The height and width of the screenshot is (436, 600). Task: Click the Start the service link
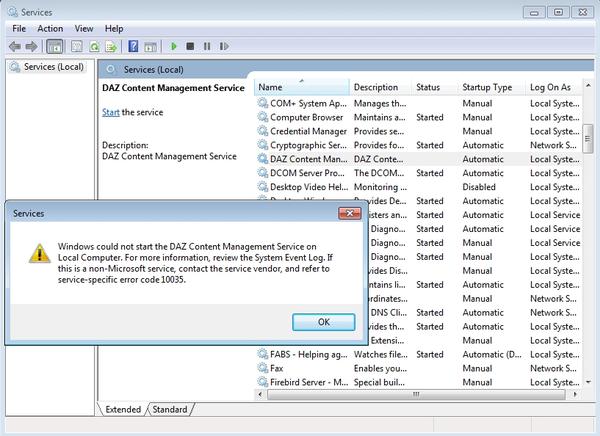(111, 112)
